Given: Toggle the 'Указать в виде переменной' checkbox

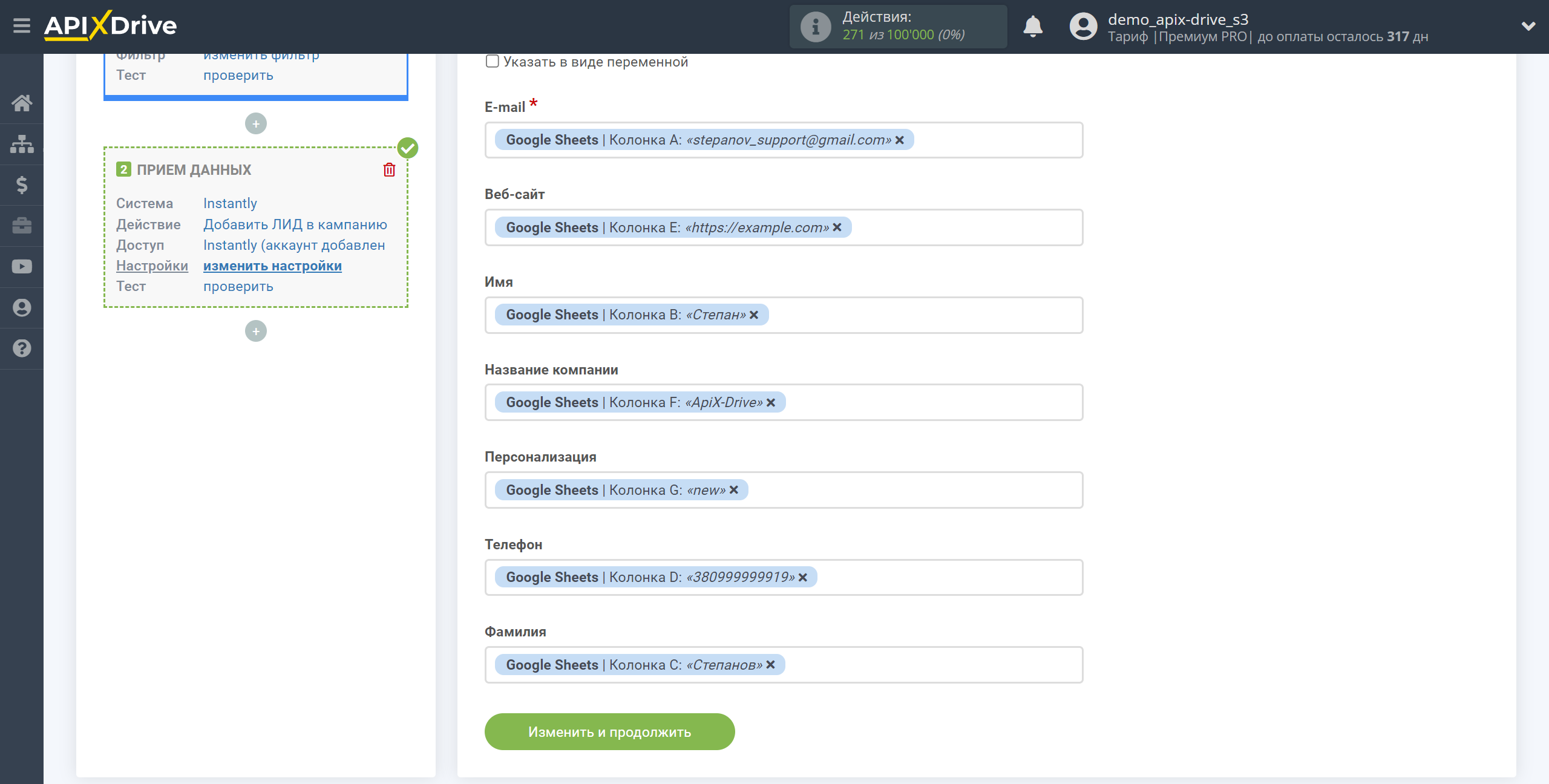Looking at the screenshot, I should point(493,62).
